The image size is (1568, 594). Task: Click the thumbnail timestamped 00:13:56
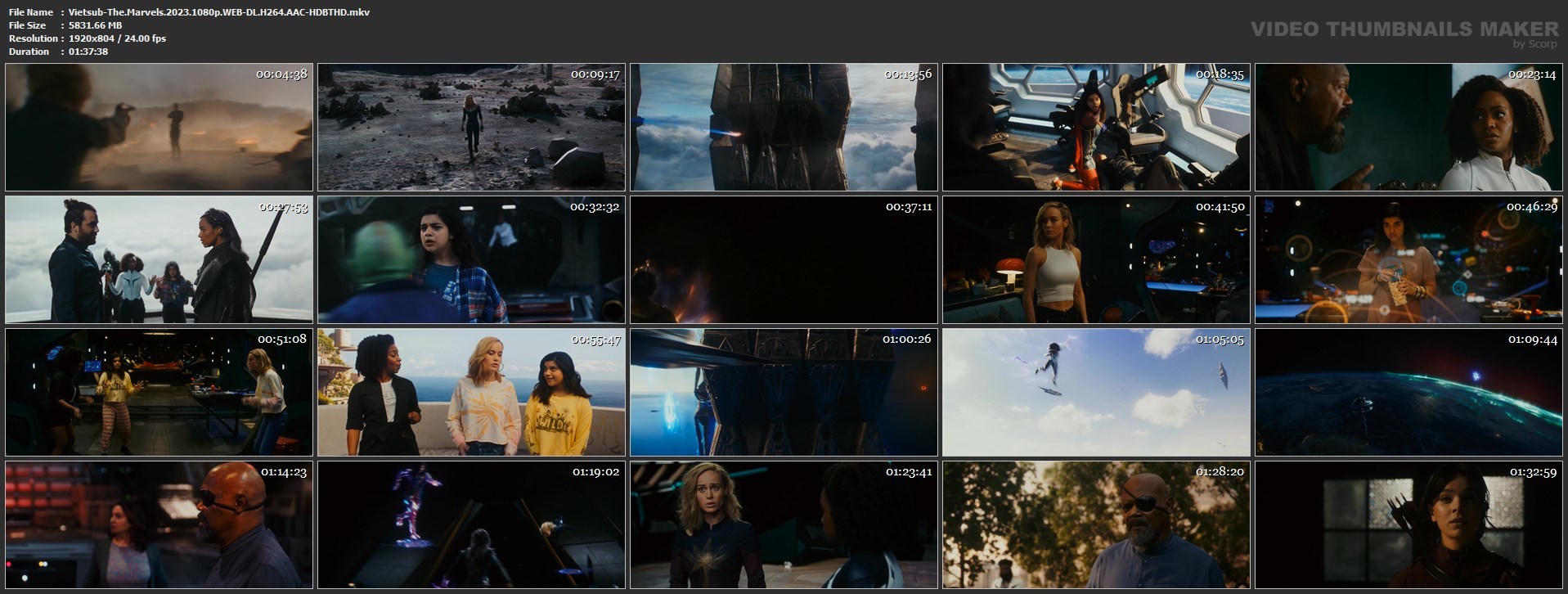click(784, 128)
